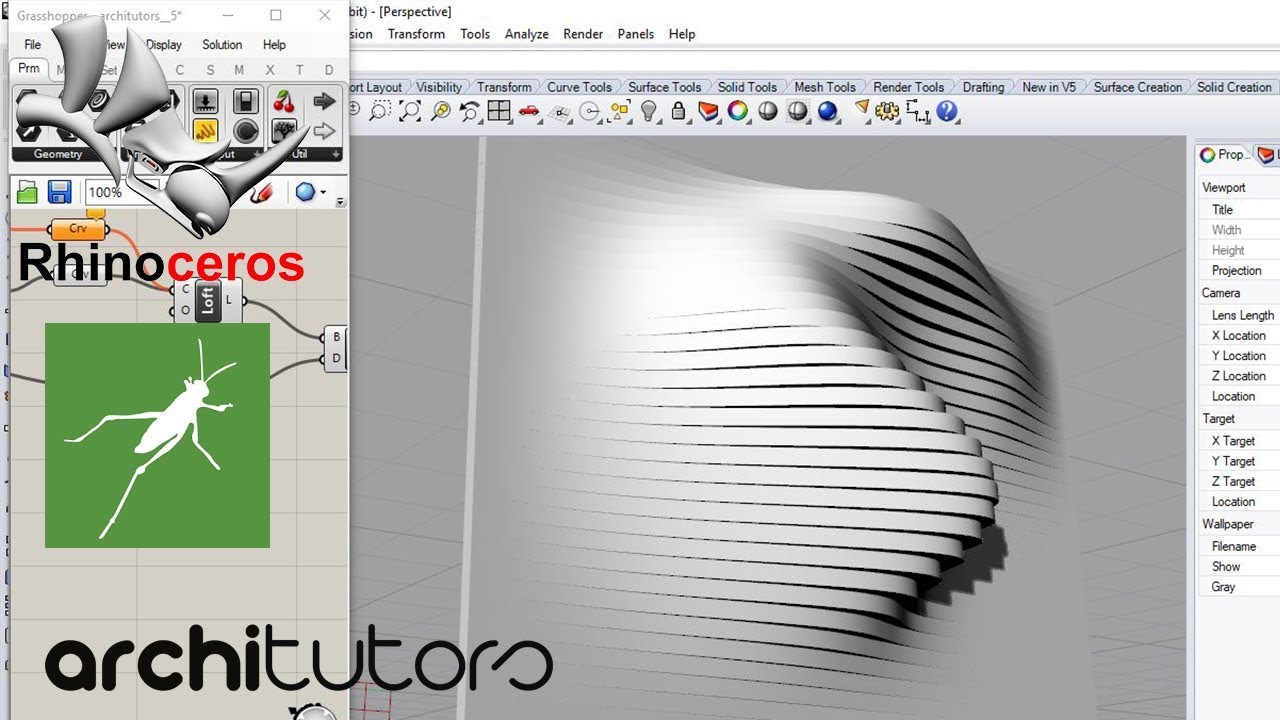
Task: Open the Options gear icon
Action: pyautogui.click(x=887, y=111)
